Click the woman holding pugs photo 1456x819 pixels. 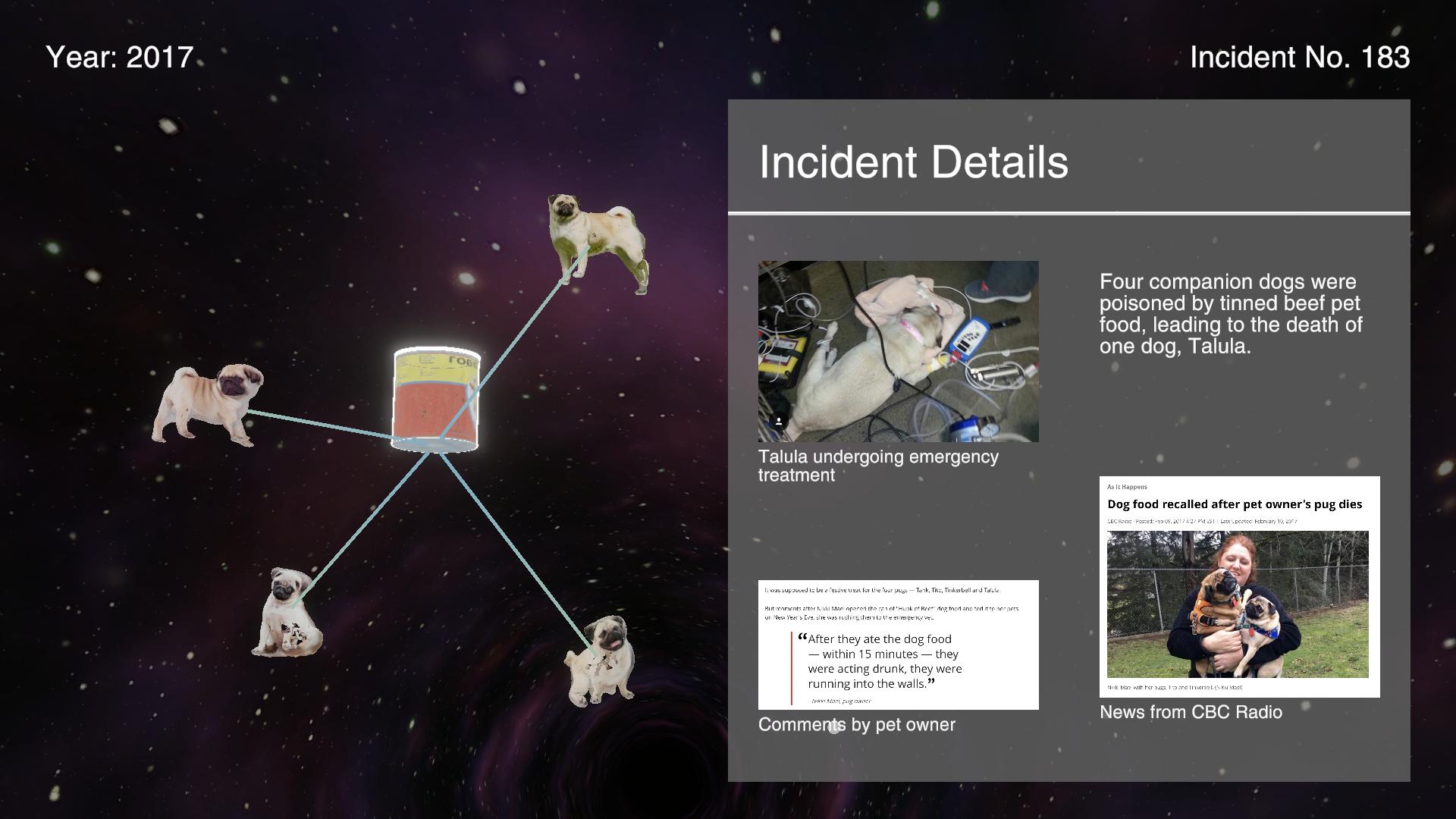coord(1237,604)
